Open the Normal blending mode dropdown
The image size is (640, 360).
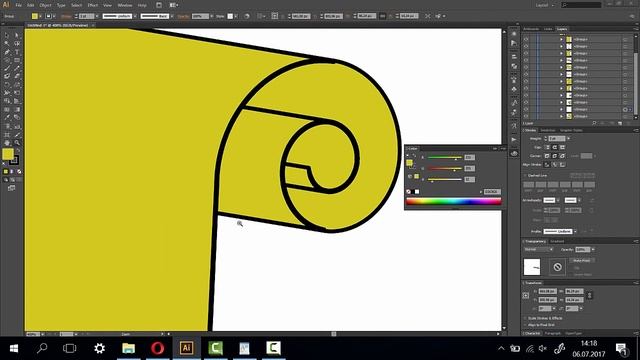[x=538, y=249]
